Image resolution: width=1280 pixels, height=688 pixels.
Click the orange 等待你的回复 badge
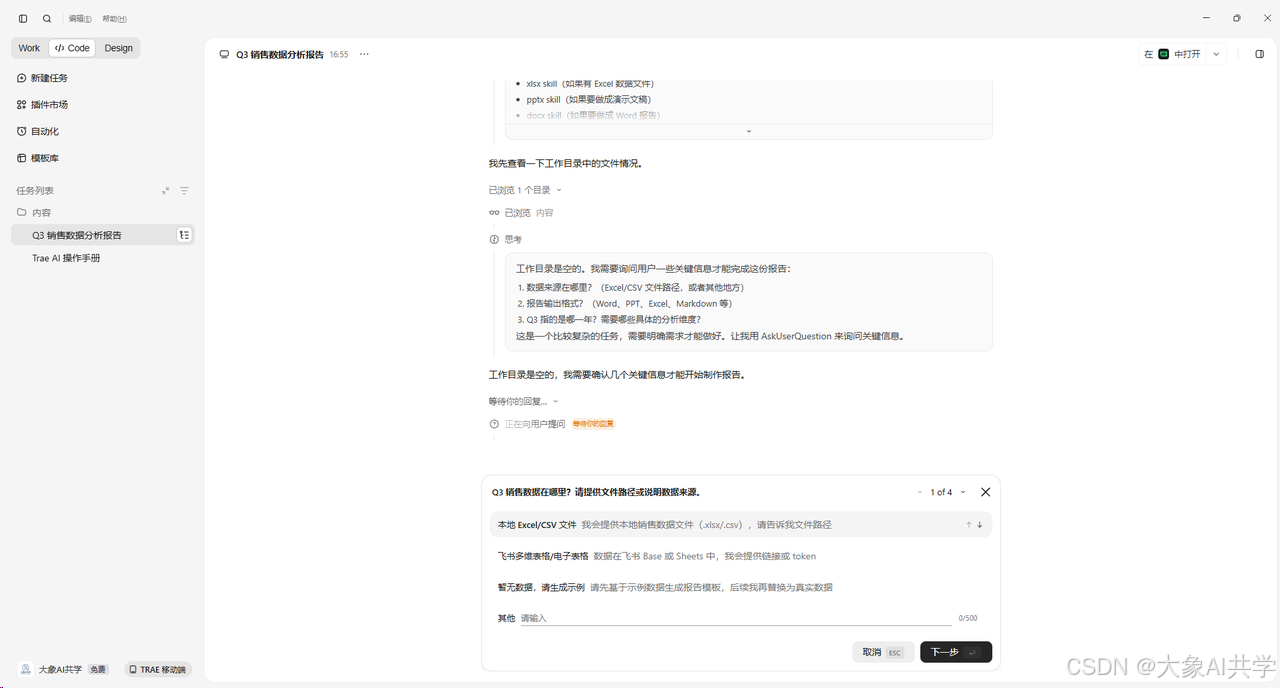point(593,424)
